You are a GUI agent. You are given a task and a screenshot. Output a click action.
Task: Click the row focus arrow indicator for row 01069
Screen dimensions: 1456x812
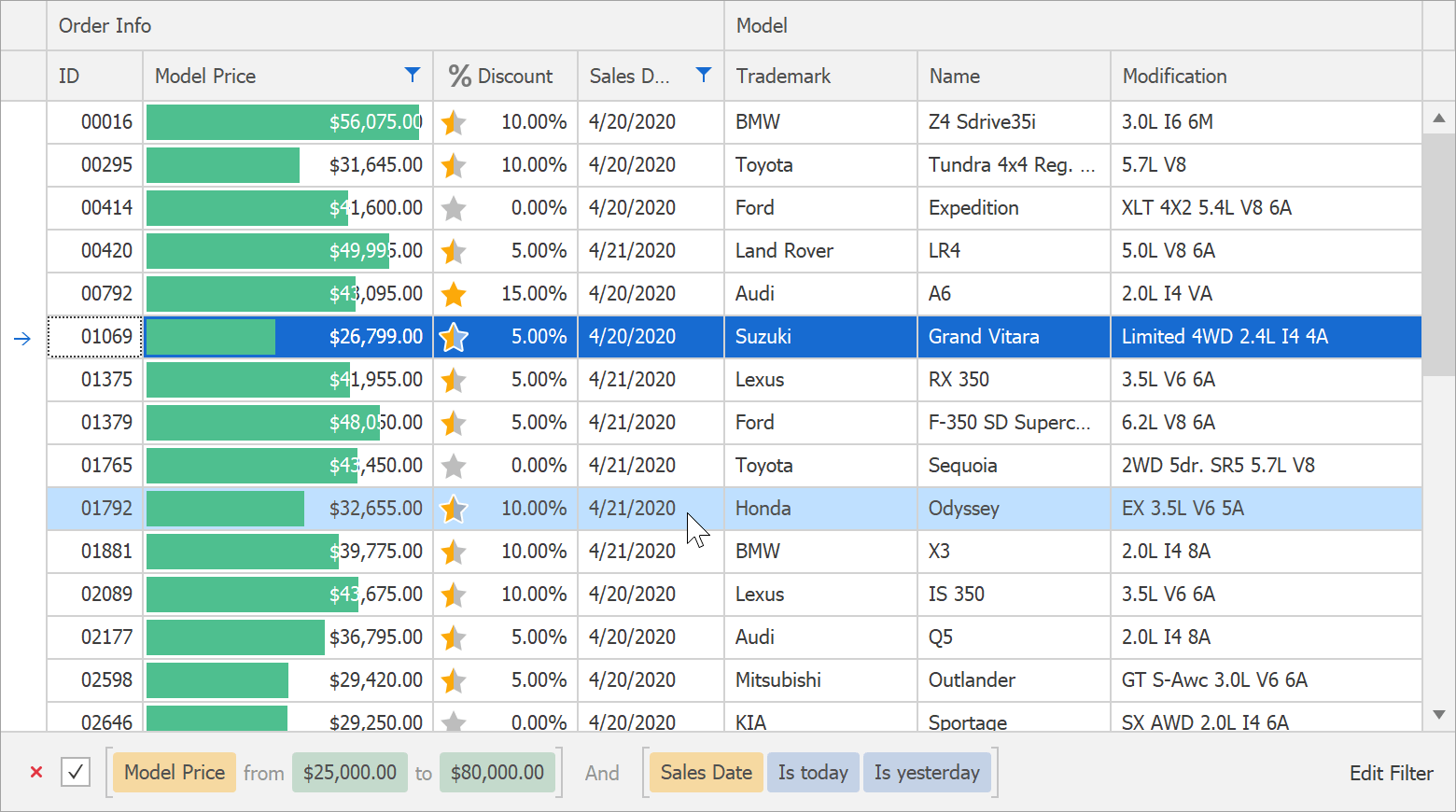(22, 338)
